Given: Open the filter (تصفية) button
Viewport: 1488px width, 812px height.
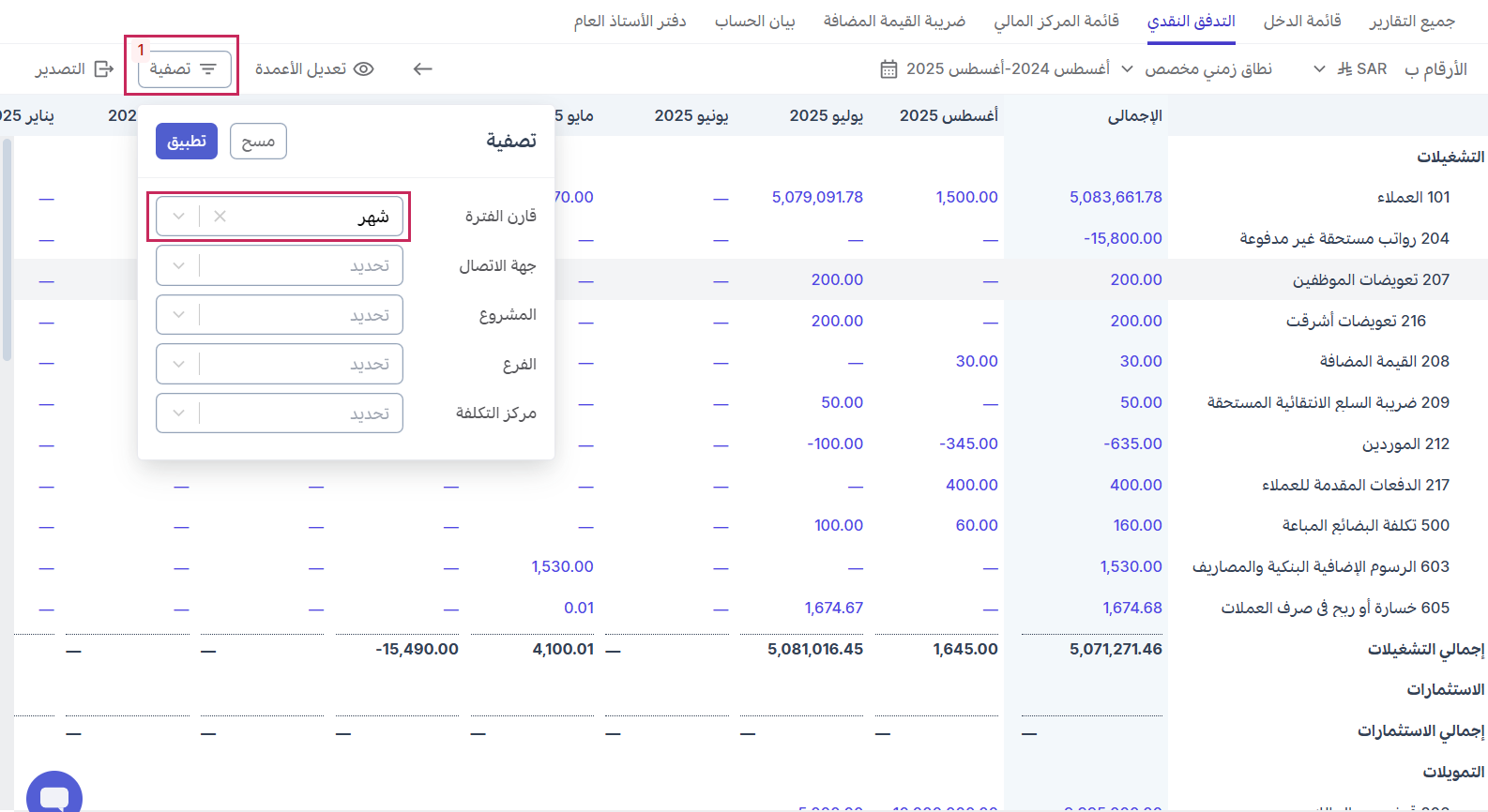Looking at the screenshot, I should (x=184, y=69).
